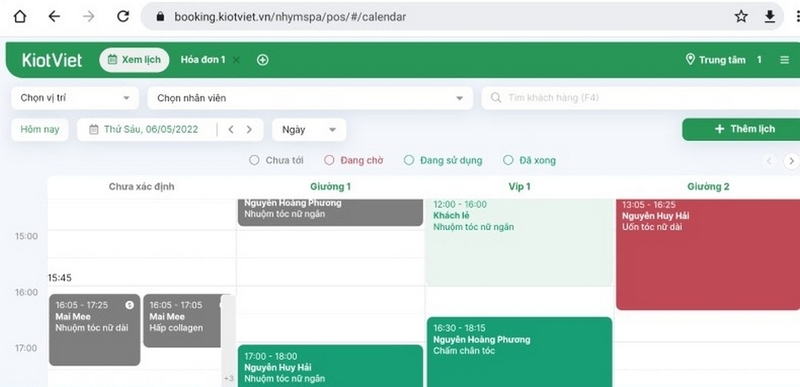Viewport: 800px width, 387px height.
Task: Open gray Nguyễn Hoàng Phương Nhuộm tóc nữ ngắn appointment
Action: point(331,212)
